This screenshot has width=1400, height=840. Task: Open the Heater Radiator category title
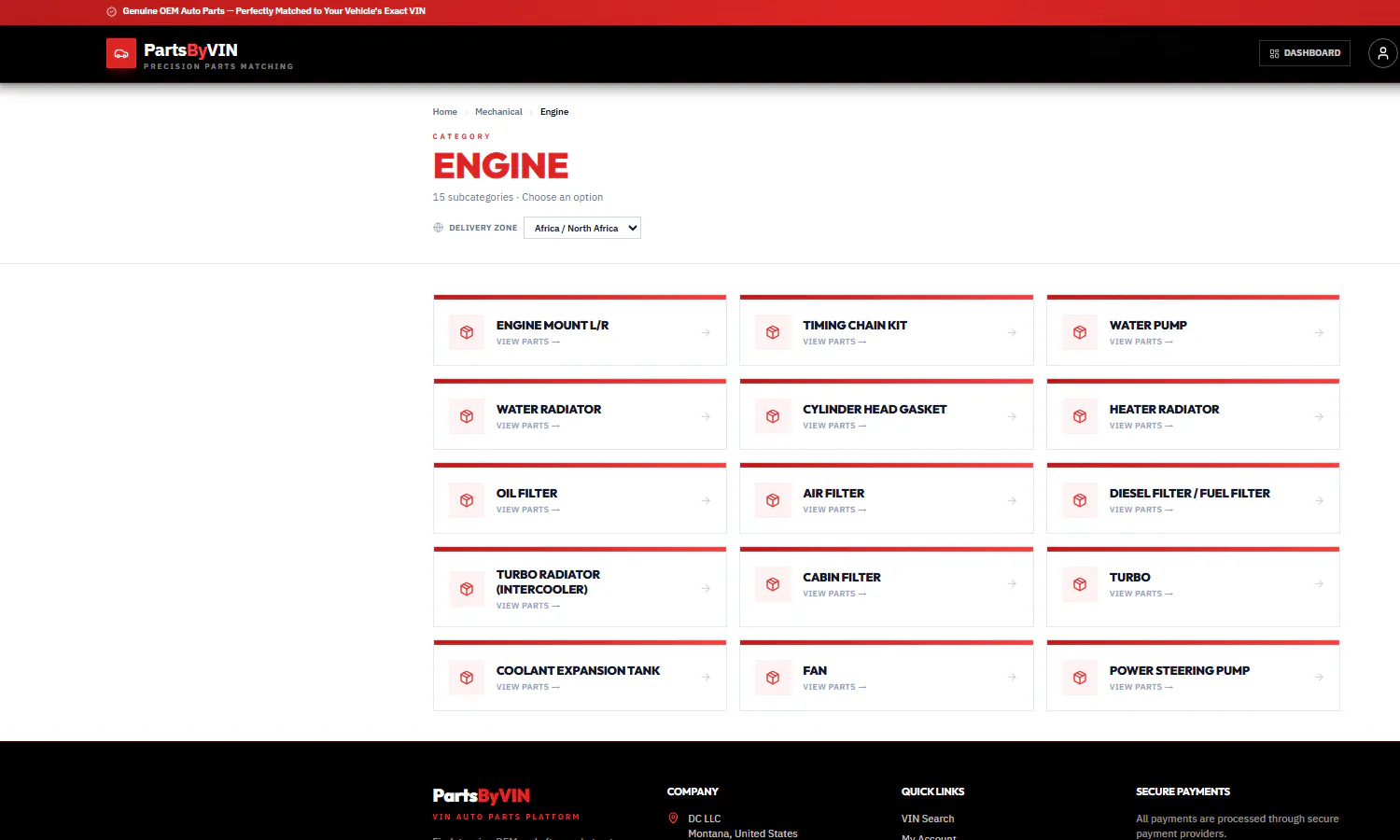point(1164,410)
